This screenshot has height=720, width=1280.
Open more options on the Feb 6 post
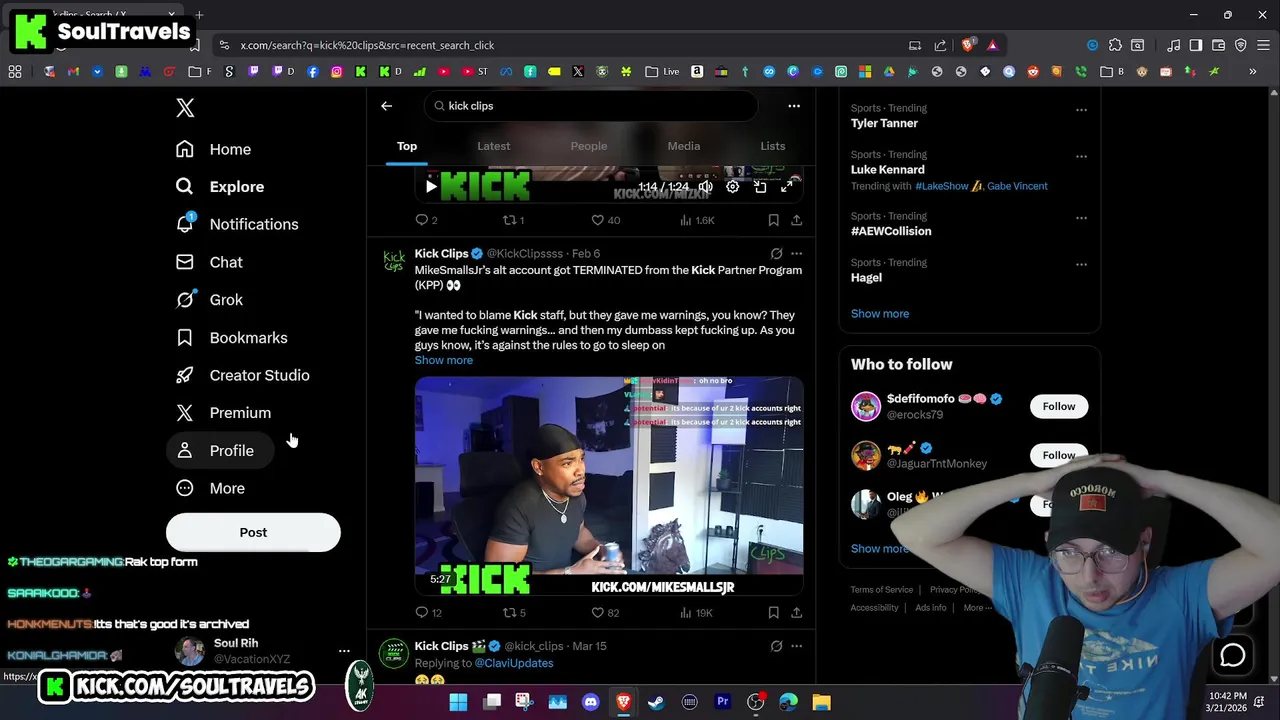click(x=797, y=254)
